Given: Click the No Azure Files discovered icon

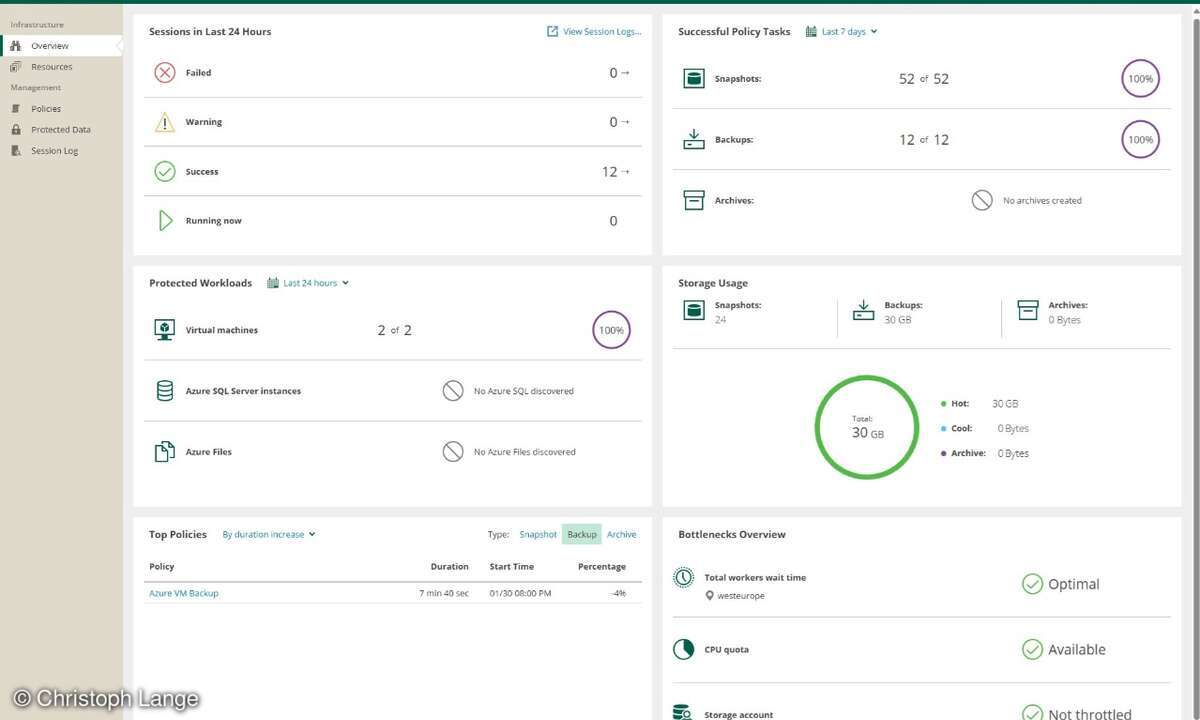Looking at the screenshot, I should 453,452.
